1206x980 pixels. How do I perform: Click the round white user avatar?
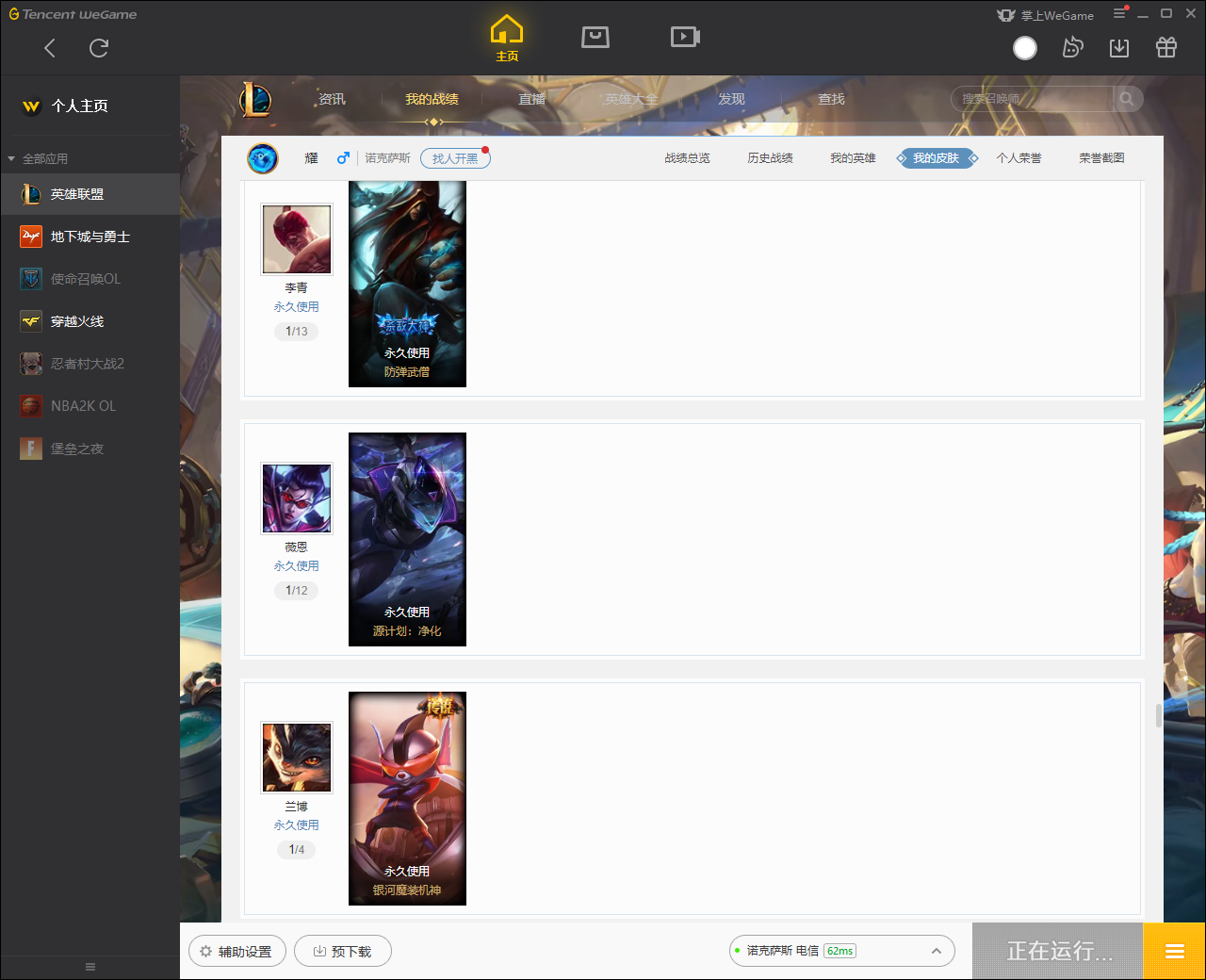pyautogui.click(x=1025, y=48)
